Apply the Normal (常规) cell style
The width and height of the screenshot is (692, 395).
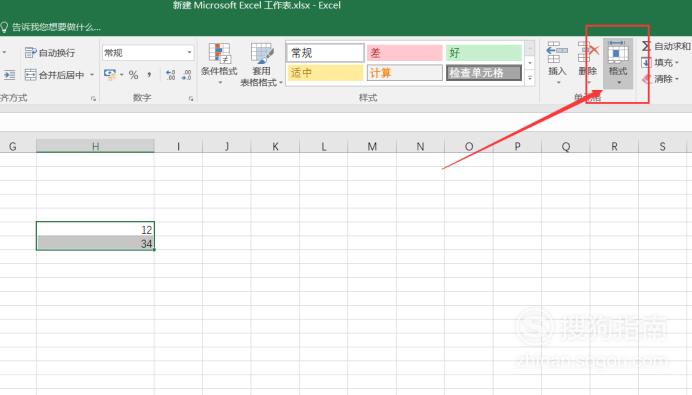coord(325,53)
